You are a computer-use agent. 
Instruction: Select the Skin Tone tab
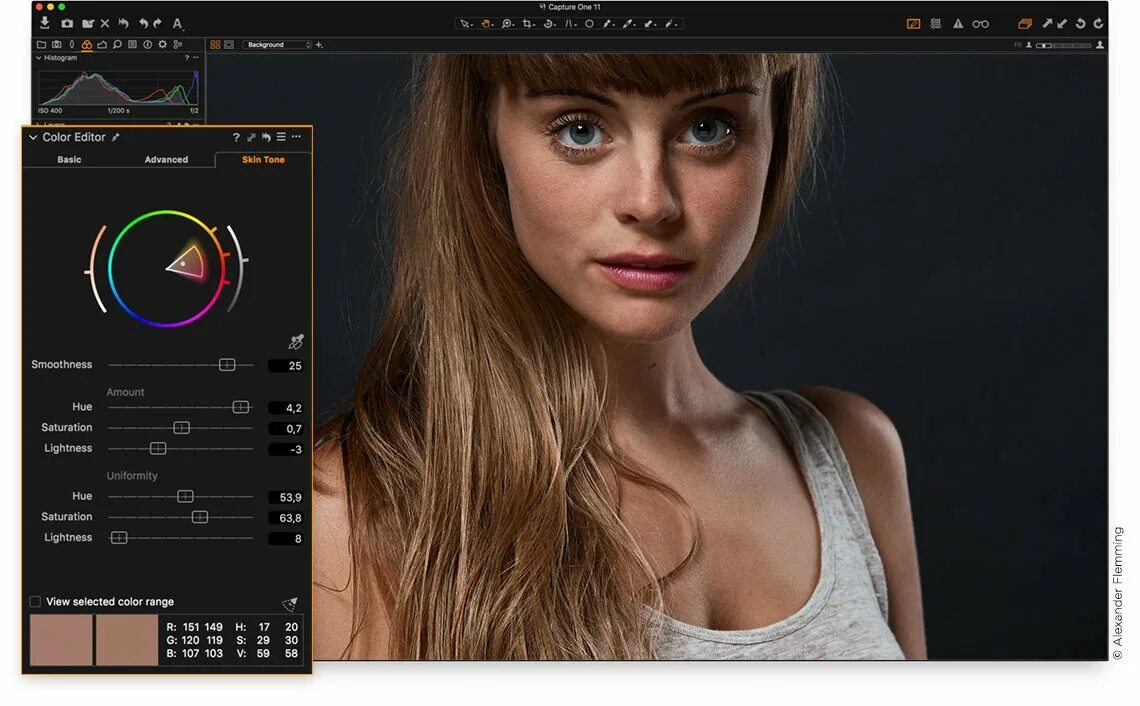(x=263, y=159)
